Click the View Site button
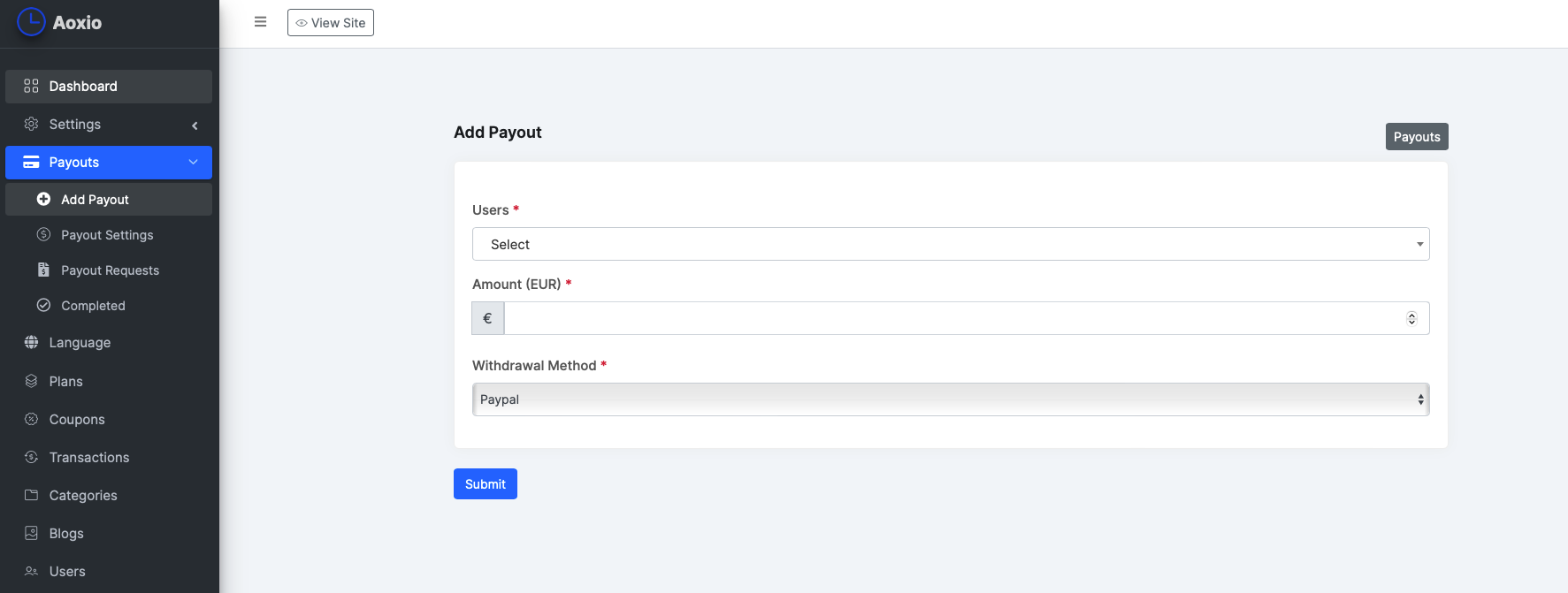The image size is (1568, 593). (331, 23)
